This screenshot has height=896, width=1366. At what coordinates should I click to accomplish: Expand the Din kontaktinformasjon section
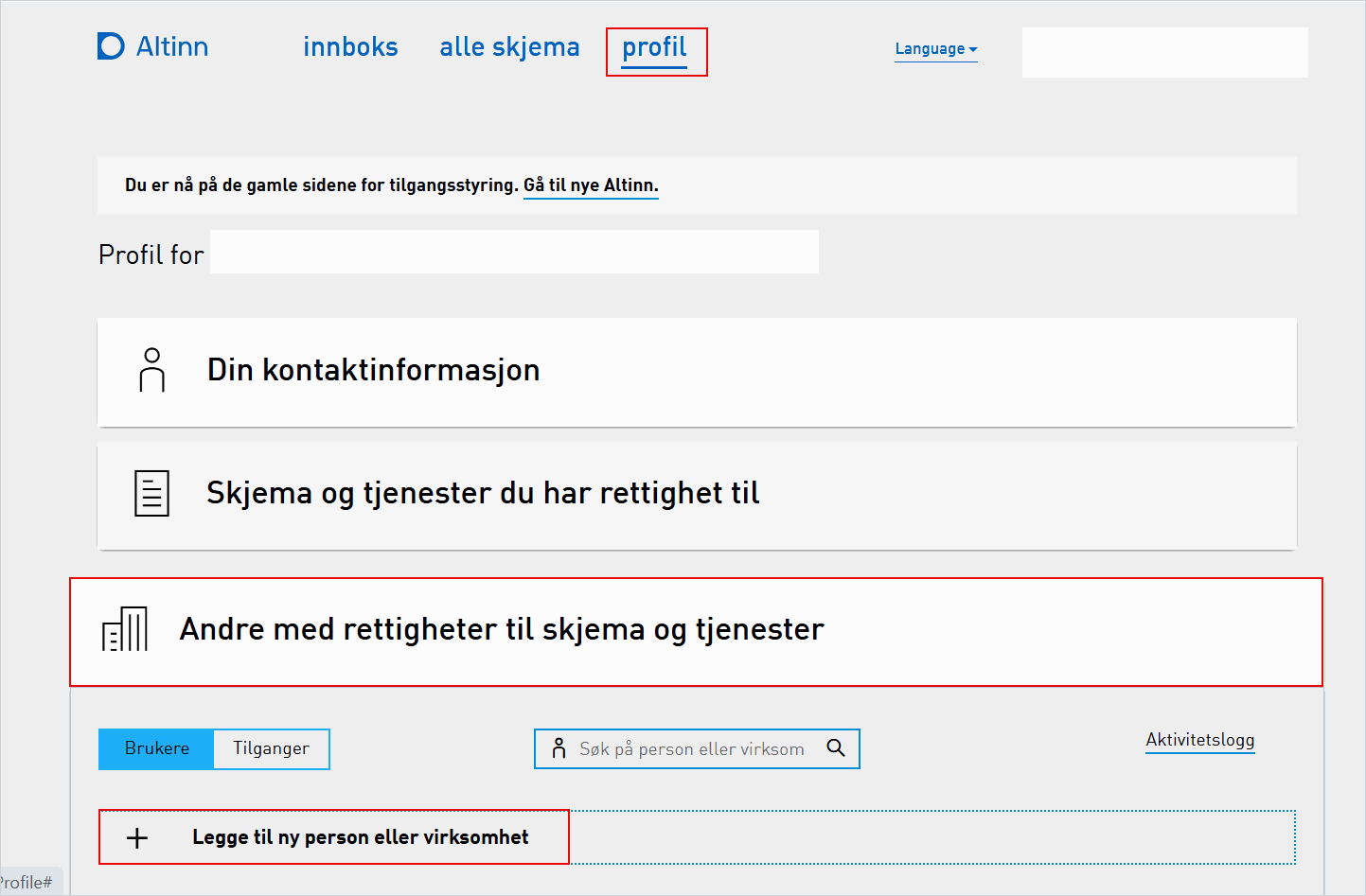pos(373,371)
